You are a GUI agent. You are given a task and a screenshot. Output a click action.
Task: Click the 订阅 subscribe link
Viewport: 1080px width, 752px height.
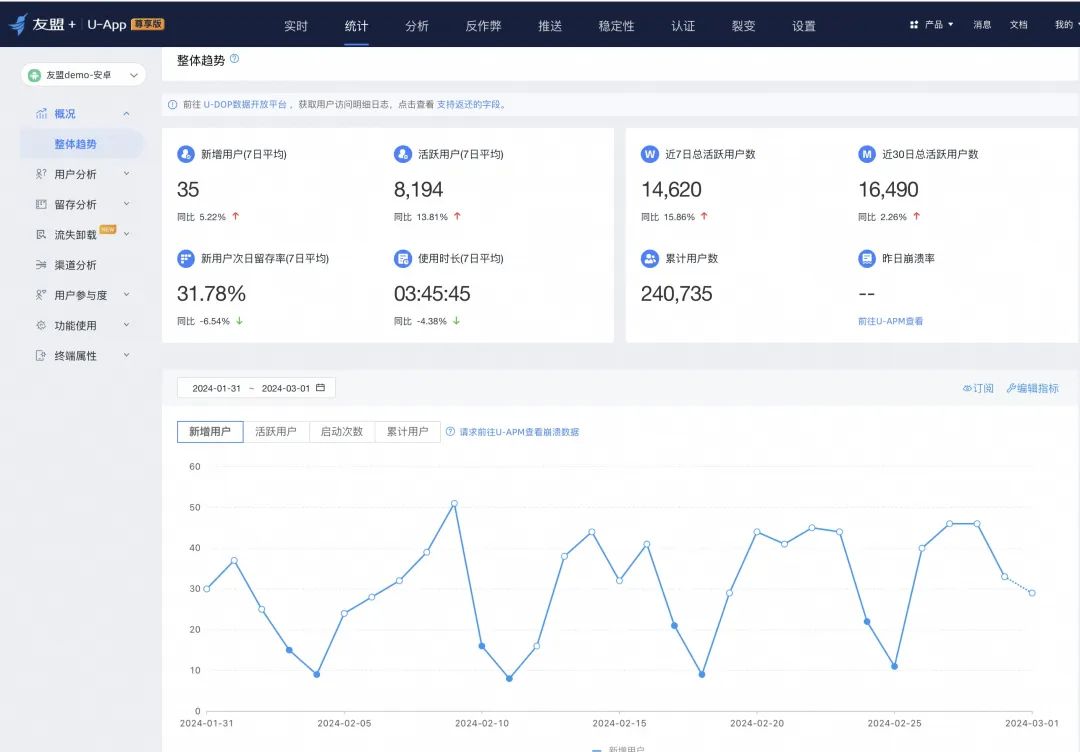978,388
